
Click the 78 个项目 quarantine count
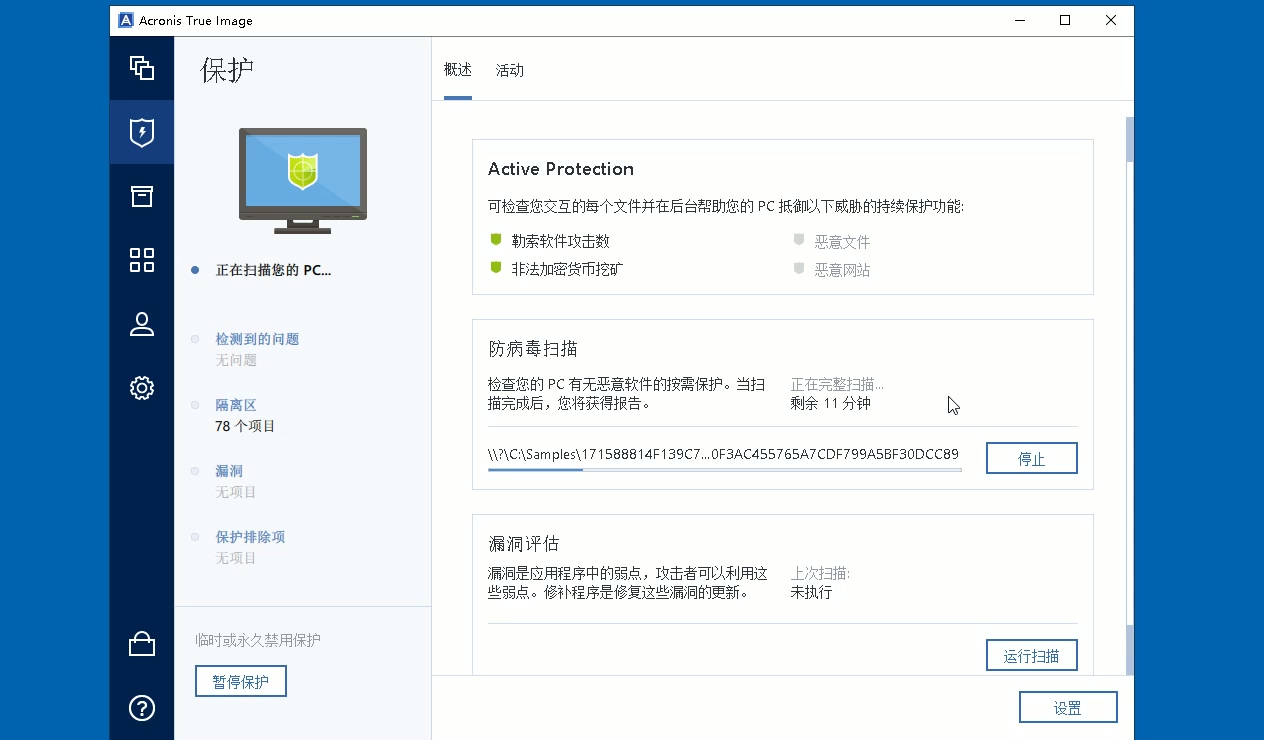pyautogui.click(x=245, y=426)
